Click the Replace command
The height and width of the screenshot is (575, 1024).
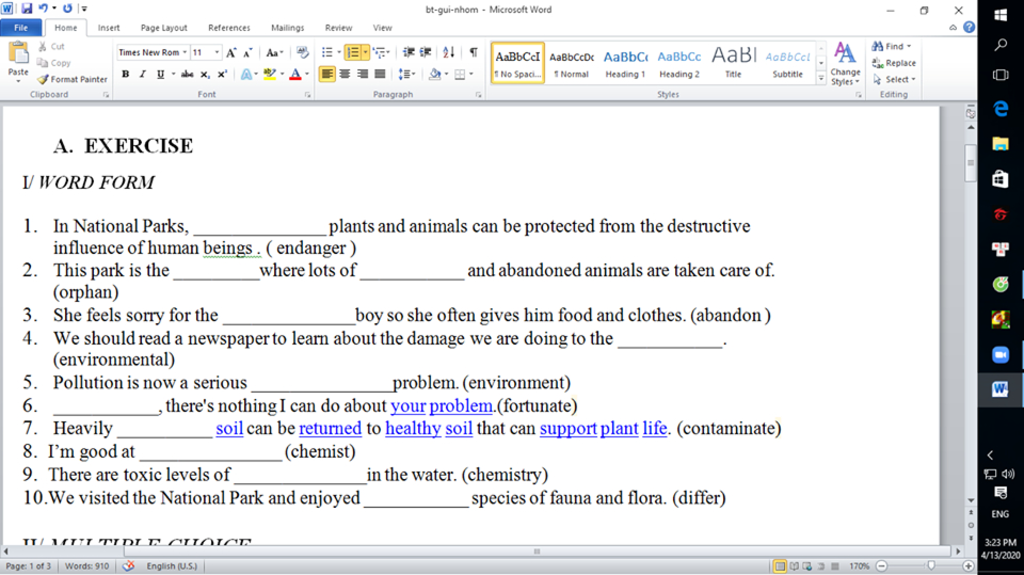pos(894,63)
